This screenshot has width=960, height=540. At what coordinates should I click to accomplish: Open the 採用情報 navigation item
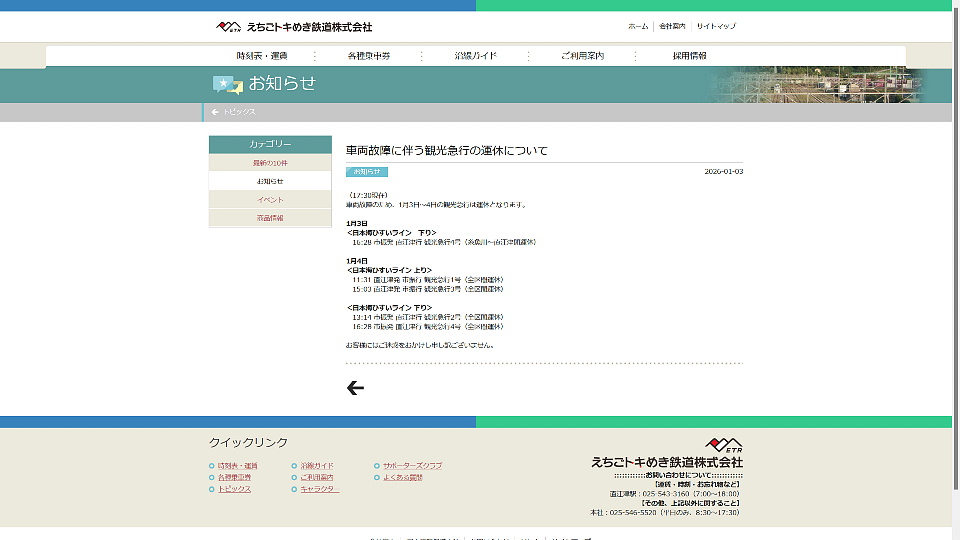[x=689, y=56]
